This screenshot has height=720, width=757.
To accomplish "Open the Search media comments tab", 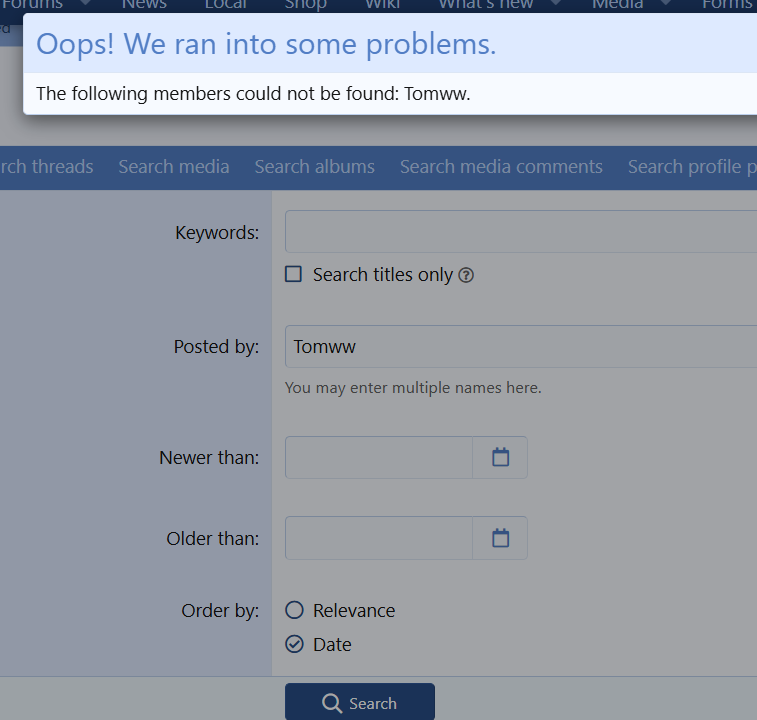I will (501, 167).
